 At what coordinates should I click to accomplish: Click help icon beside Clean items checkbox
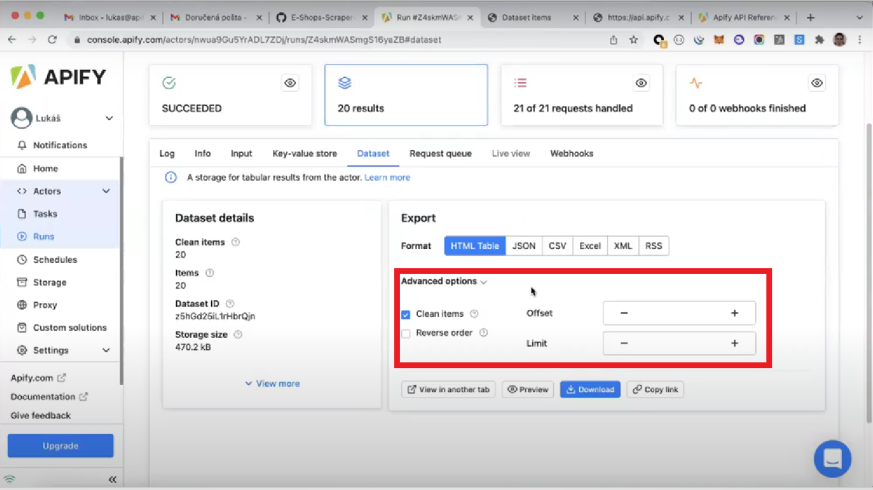tap(474, 314)
